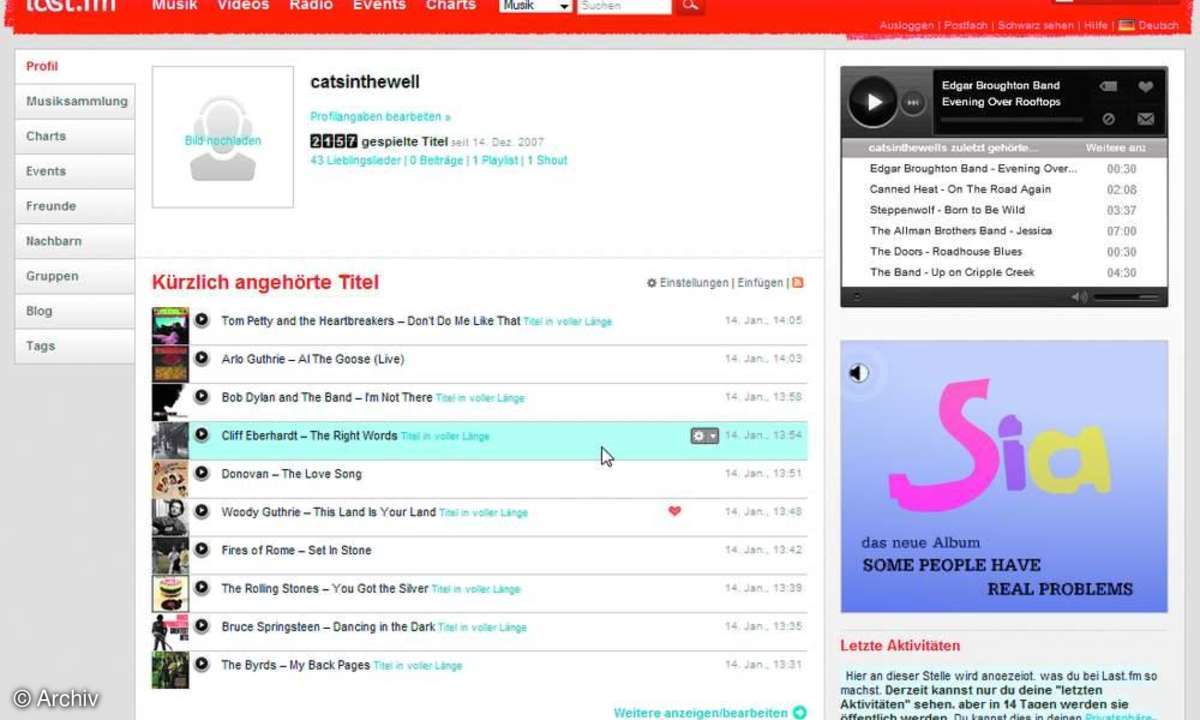Click the green arrow beside Weitere anzeigen/bearbeiten
The height and width of the screenshot is (720, 1200).
(x=799, y=712)
